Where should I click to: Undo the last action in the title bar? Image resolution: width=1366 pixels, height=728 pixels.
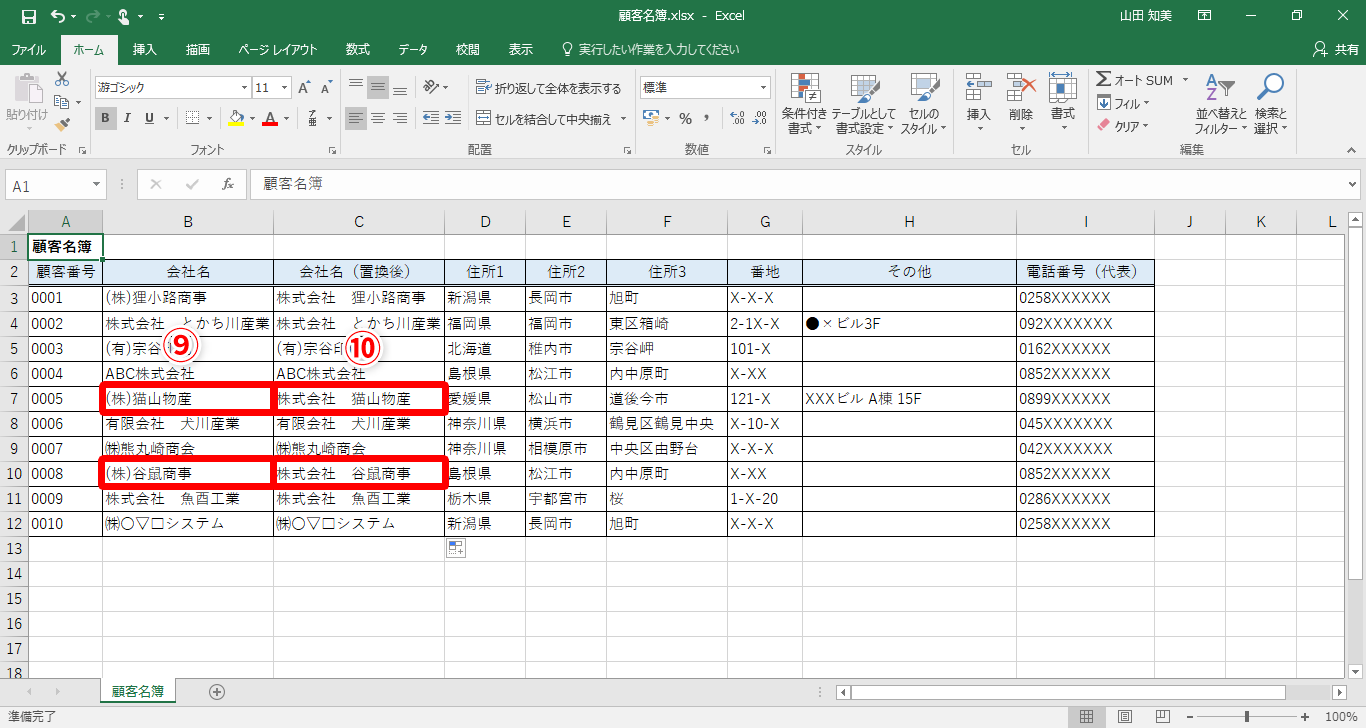[57, 16]
